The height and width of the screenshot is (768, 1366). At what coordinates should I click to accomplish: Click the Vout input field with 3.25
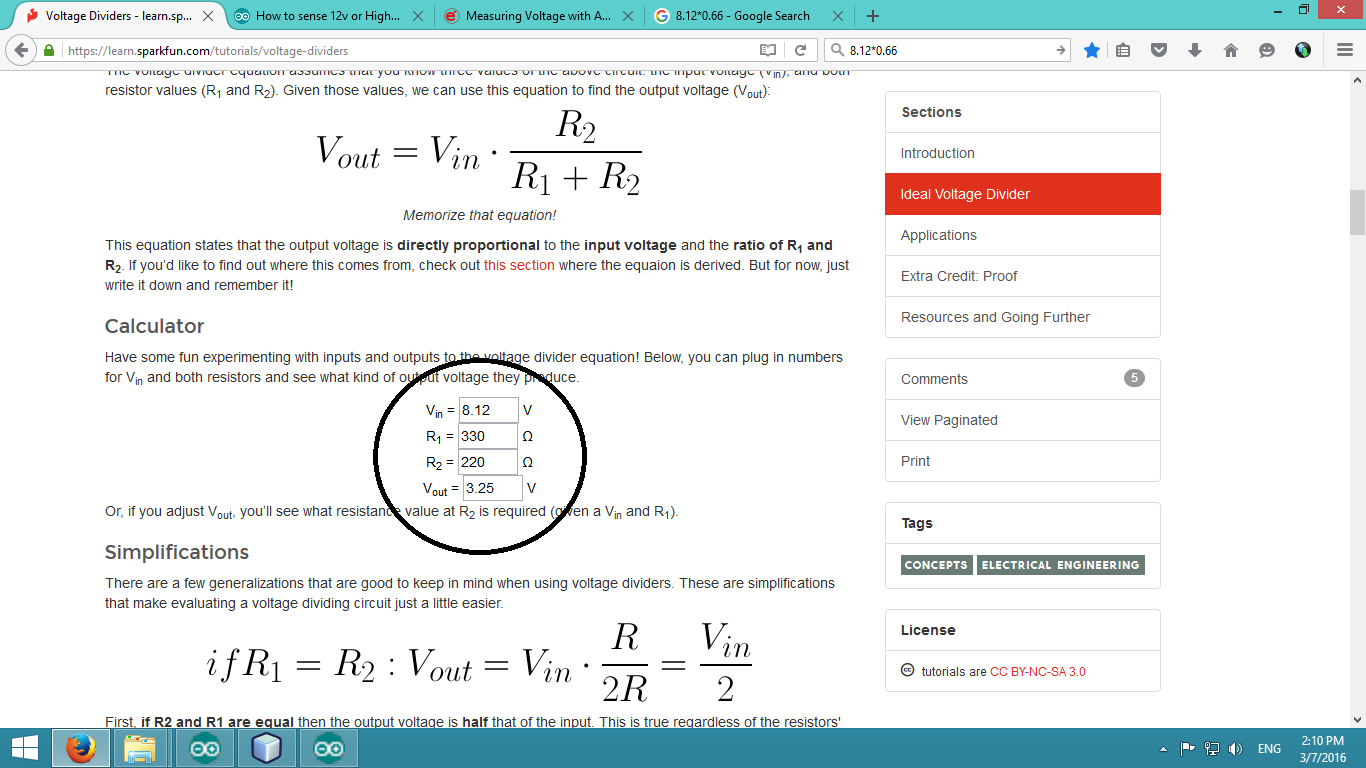pos(493,488)
